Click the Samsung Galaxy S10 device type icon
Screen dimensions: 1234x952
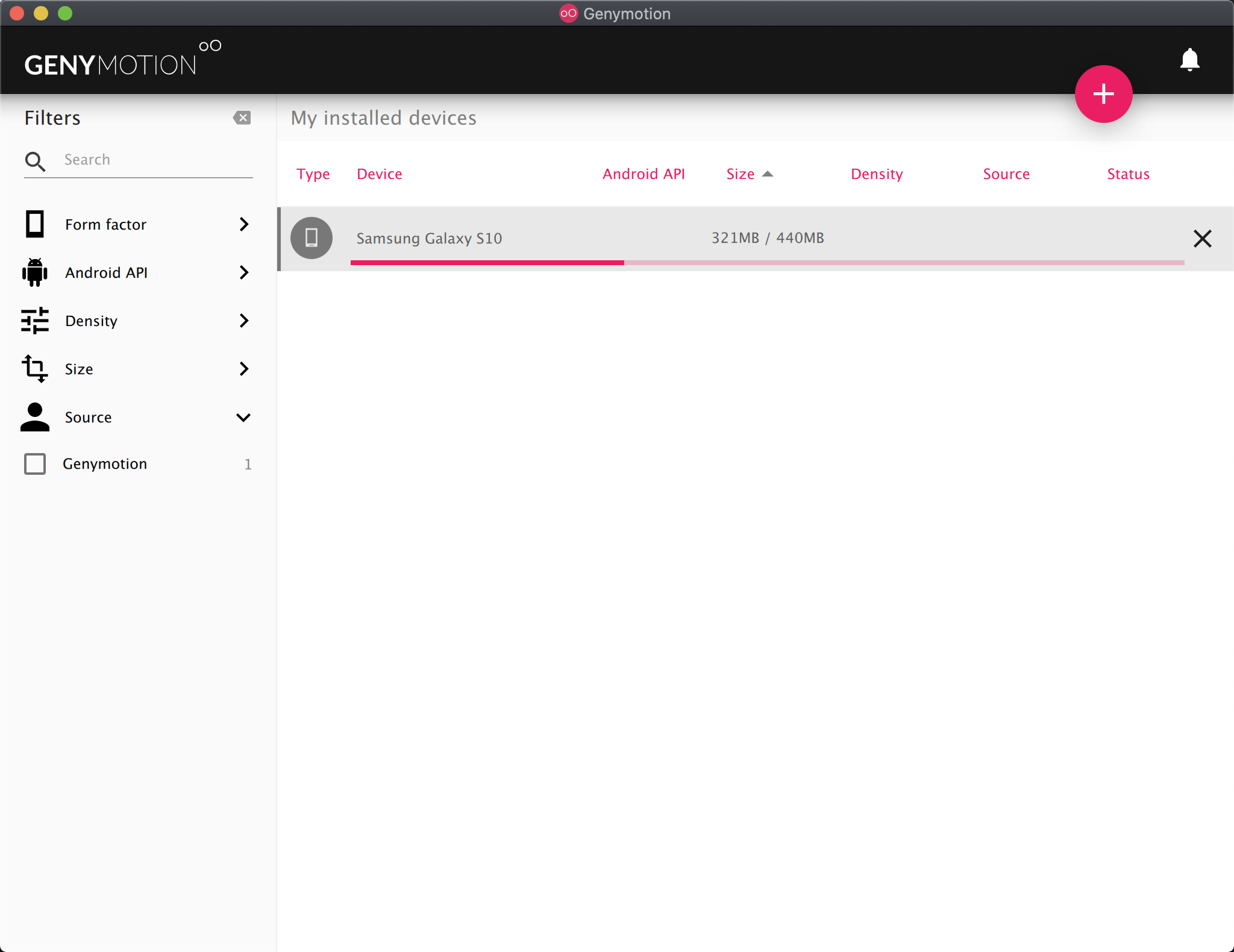312,238
